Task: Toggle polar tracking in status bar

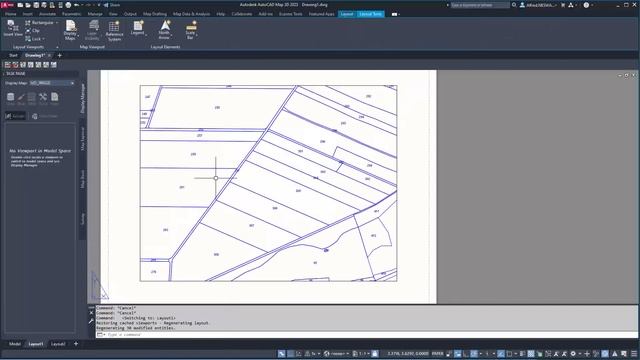Action: 474,353
